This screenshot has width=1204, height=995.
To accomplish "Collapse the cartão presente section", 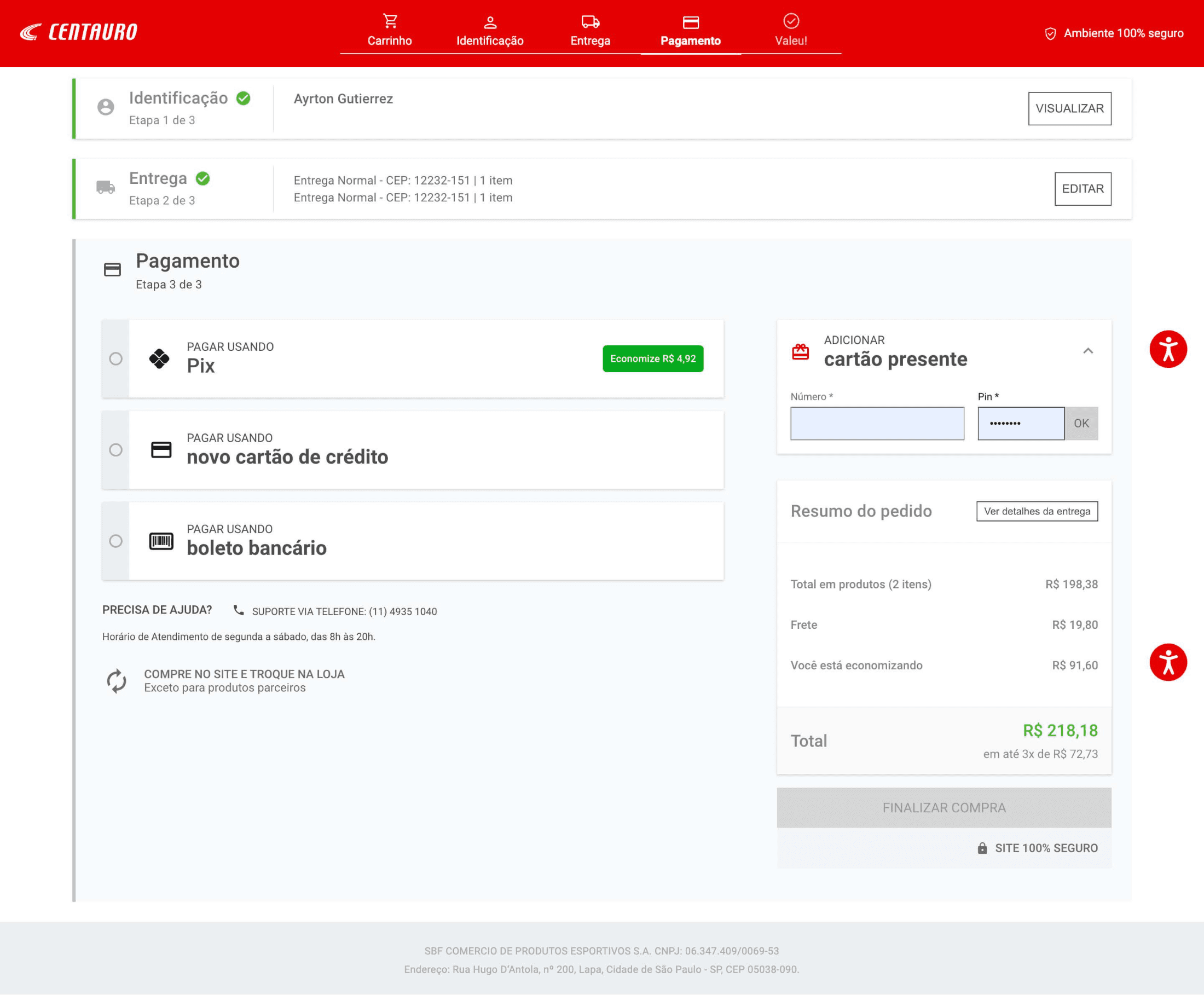I will click(1087, 351).
